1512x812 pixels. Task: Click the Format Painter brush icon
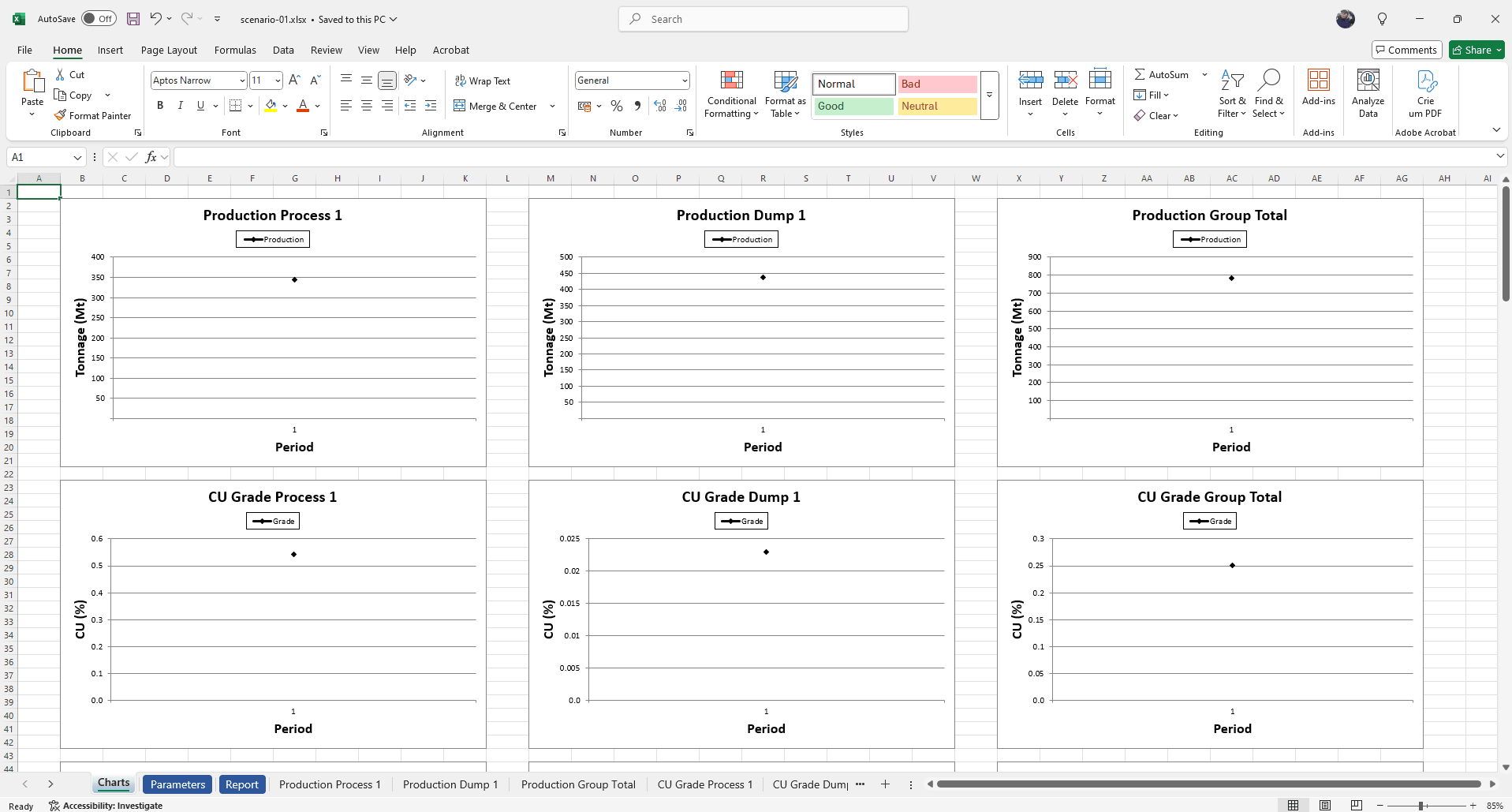tap(60, 115)
